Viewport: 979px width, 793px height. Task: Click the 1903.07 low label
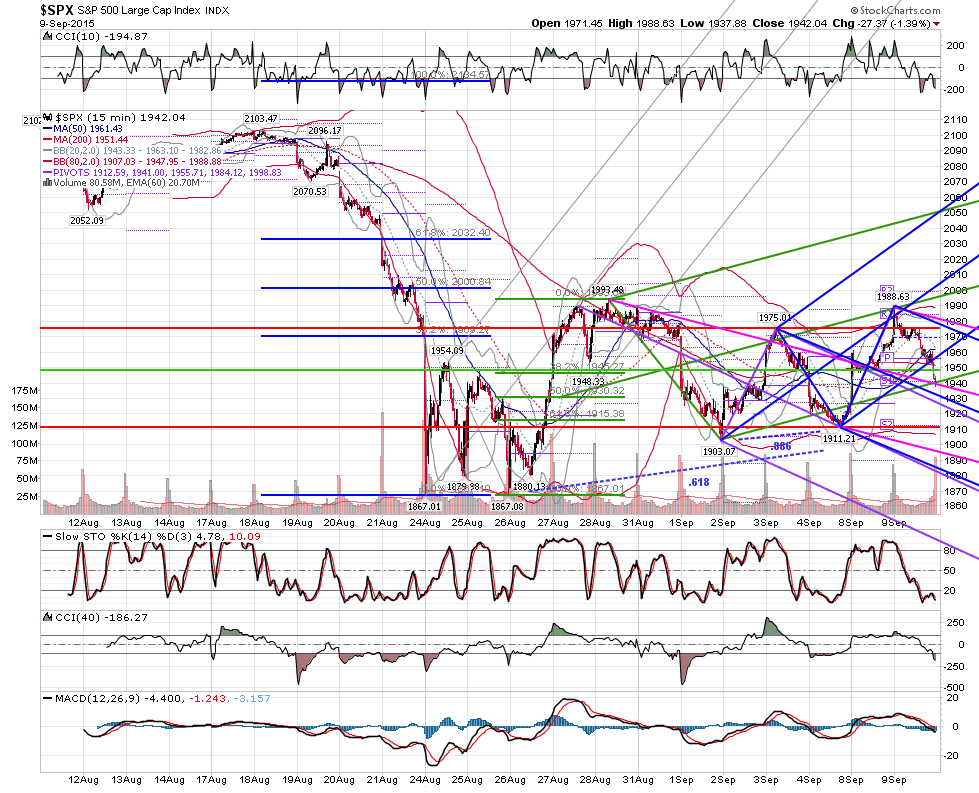720,451
